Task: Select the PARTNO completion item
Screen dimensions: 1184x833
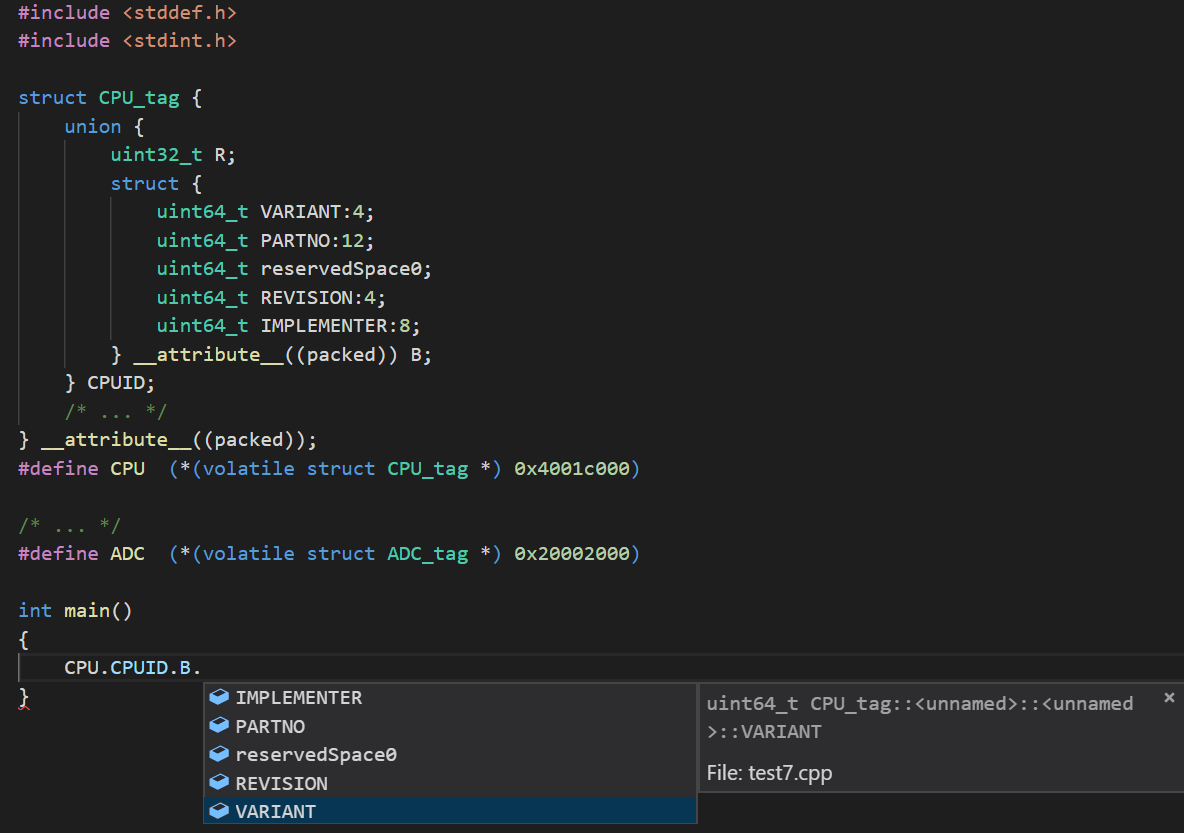Action: (281, 726)
